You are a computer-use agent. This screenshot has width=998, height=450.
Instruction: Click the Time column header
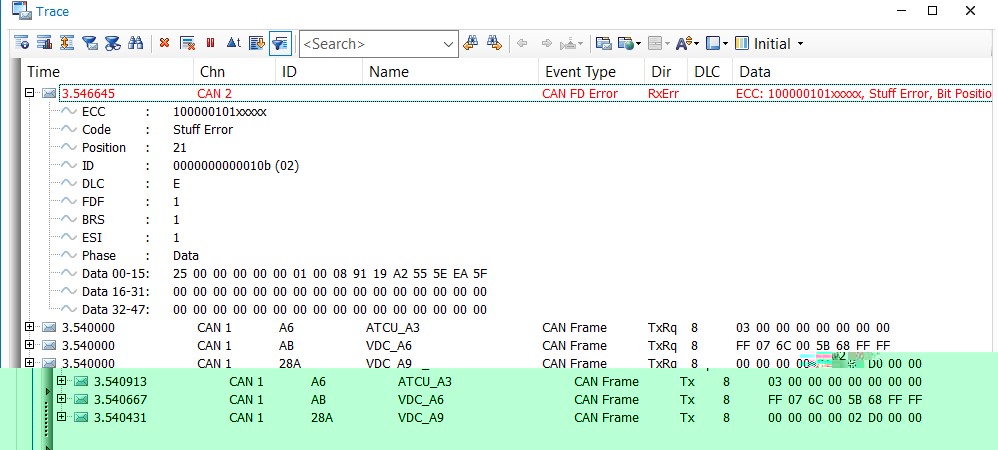108,72
